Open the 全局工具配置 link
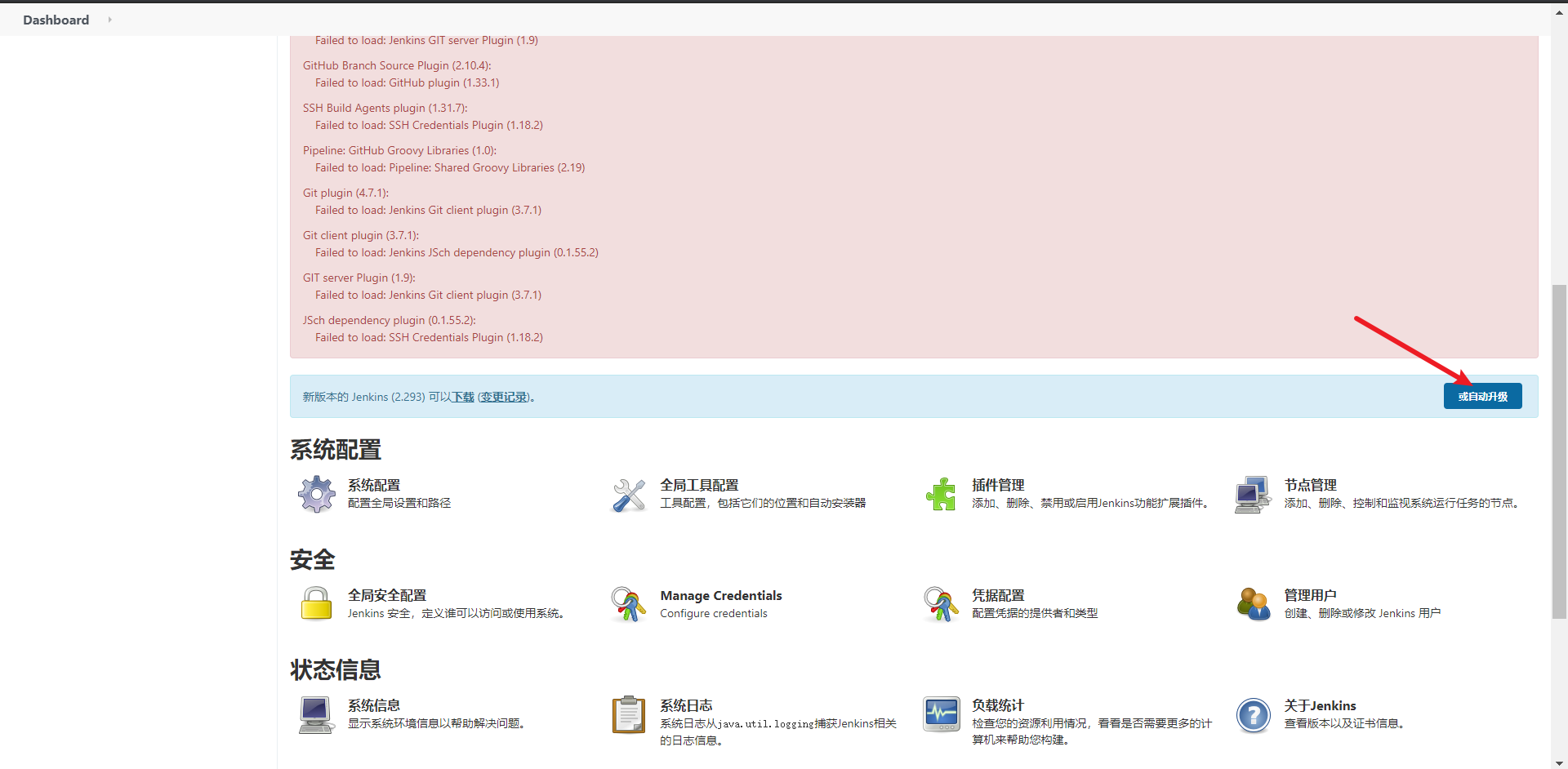Screen dimensions: 1568x769 (699, 485)
